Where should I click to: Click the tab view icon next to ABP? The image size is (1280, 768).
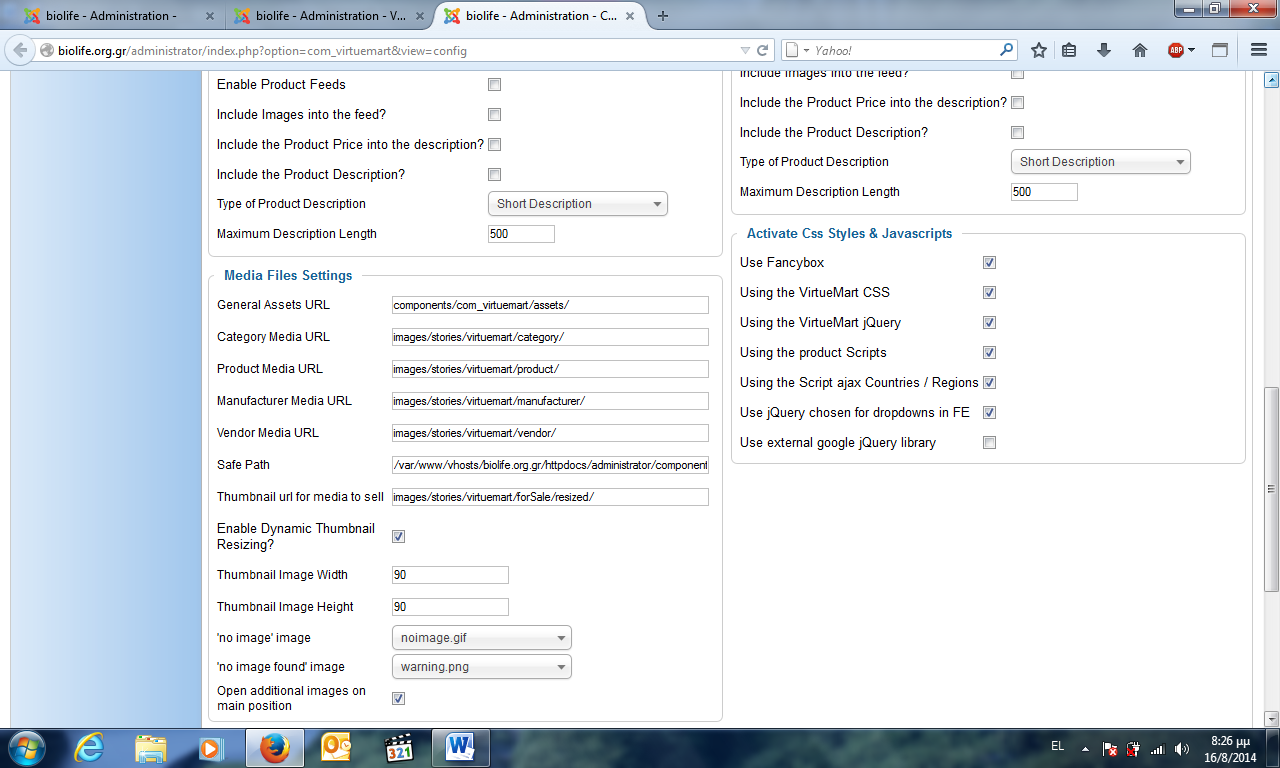tap(1220, 50)
